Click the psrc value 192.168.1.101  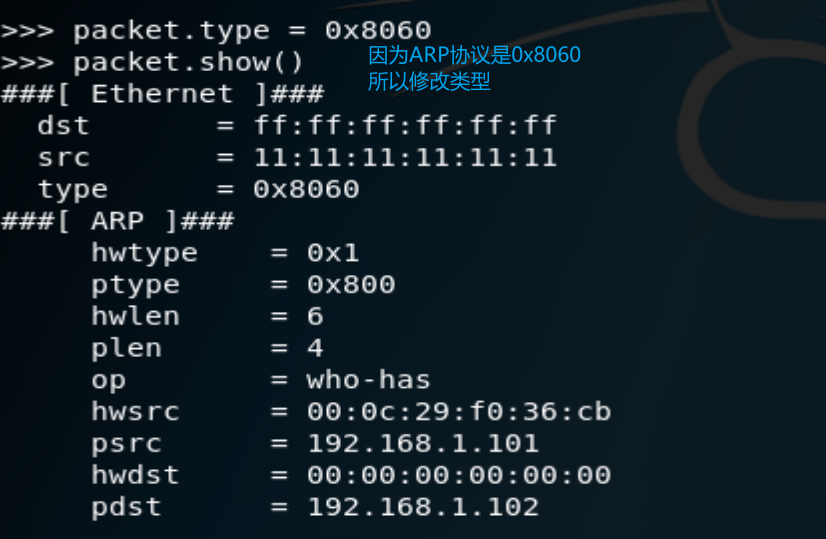point(423,443)
